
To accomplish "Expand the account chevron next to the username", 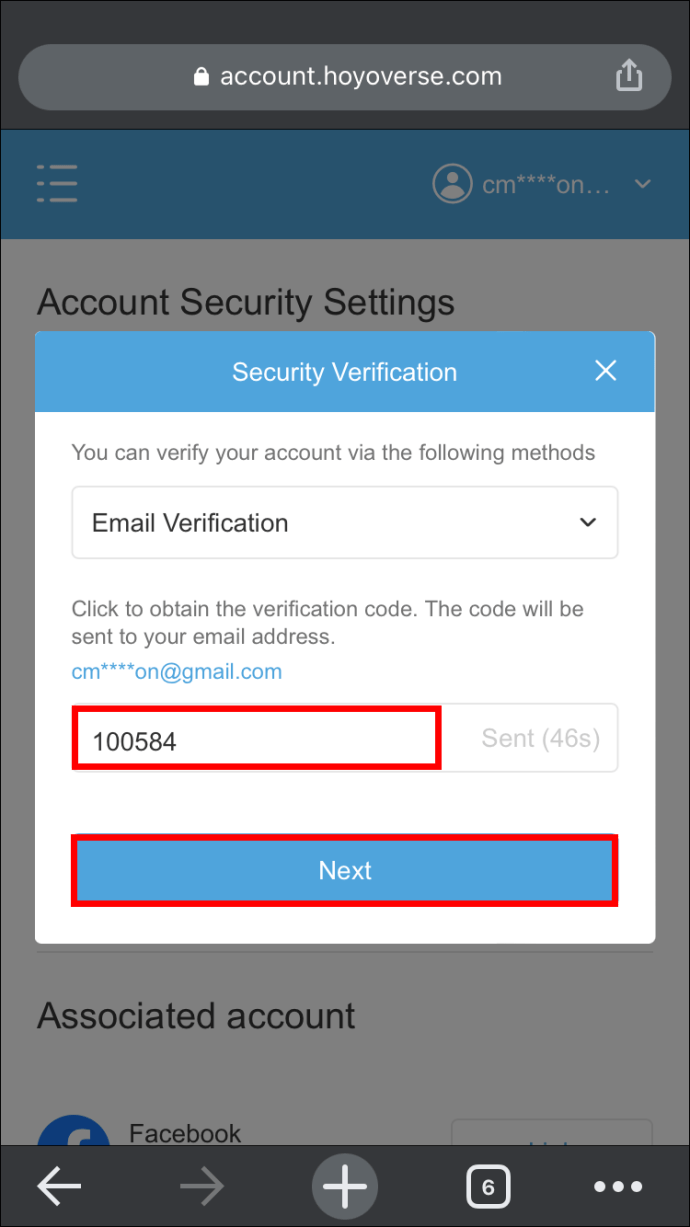I will [643, 184].
